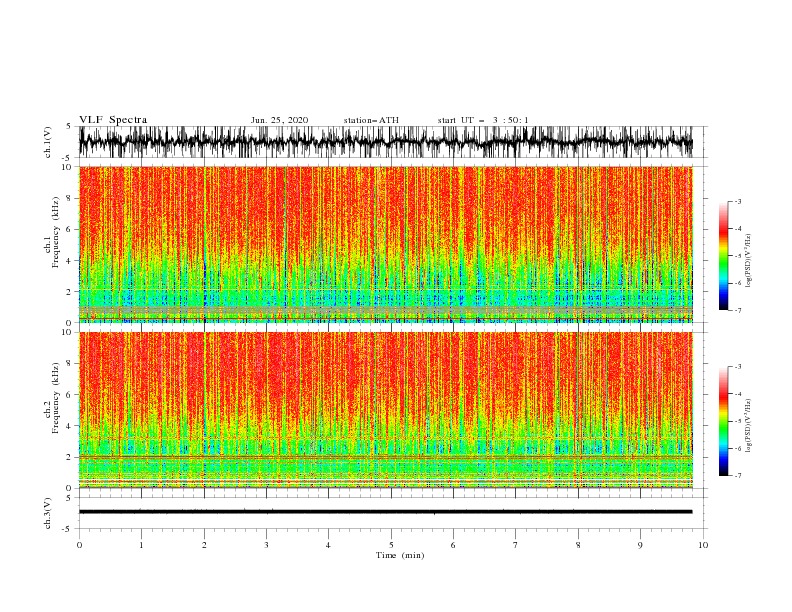Click time axis tick label "3"

[x=266, y=545]
